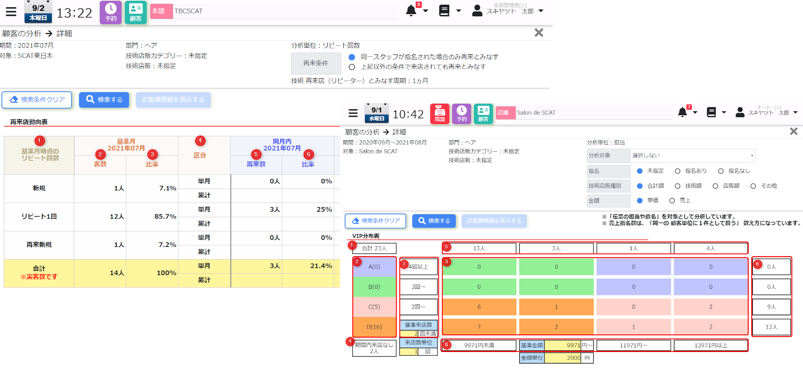Click the 21.4% total ratio cell
803x382 pixels.
[308, 266]
